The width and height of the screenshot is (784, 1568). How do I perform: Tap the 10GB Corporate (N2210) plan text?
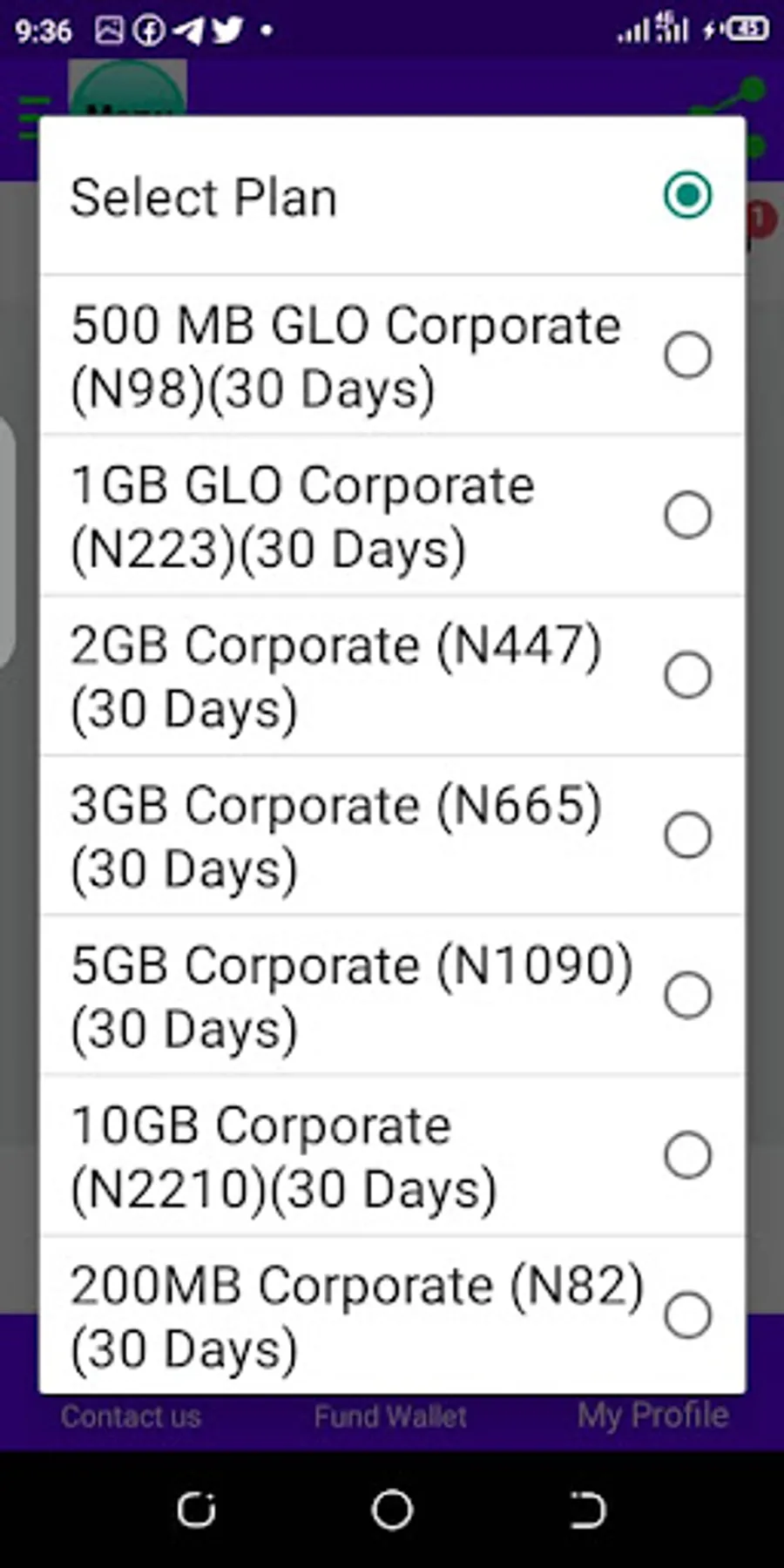click(x=283, y=1157)
